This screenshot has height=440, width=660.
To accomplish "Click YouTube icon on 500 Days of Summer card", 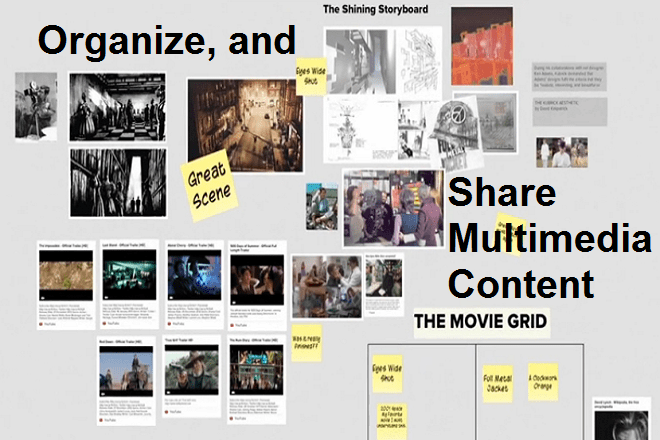I will pyautogui.click(x=232, y=325).
